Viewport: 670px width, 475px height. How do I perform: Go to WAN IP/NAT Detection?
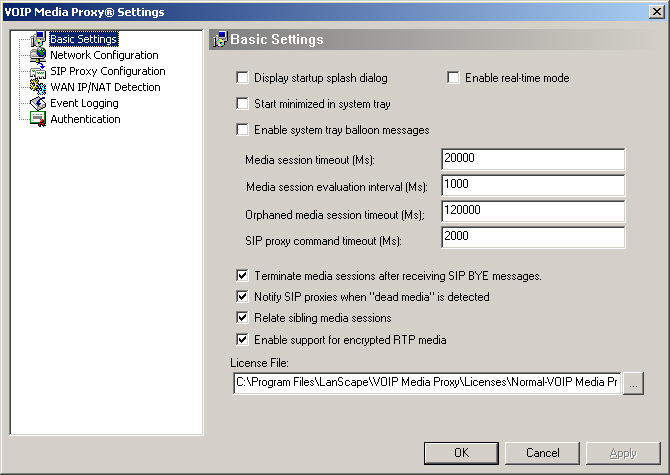[105, 87]
